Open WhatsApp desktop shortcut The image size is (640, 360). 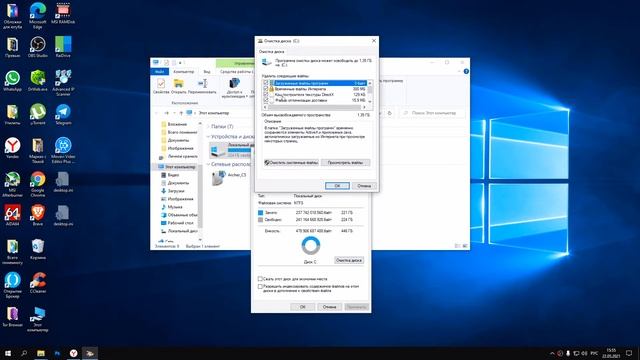12,81
